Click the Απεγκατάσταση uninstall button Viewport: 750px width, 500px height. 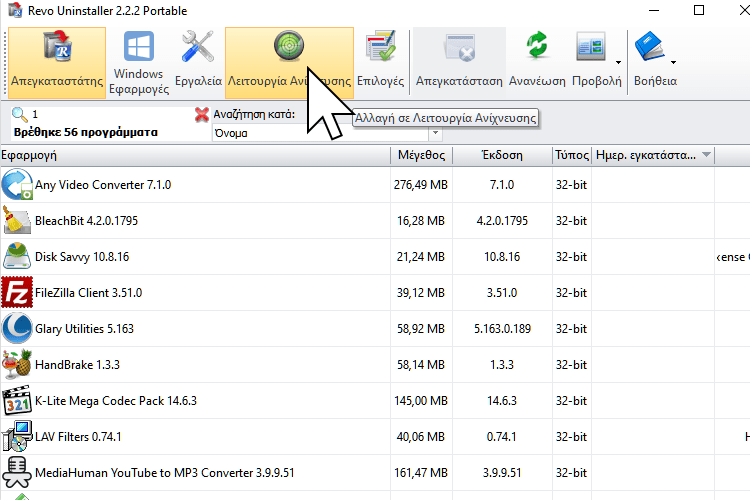(459, 63)
